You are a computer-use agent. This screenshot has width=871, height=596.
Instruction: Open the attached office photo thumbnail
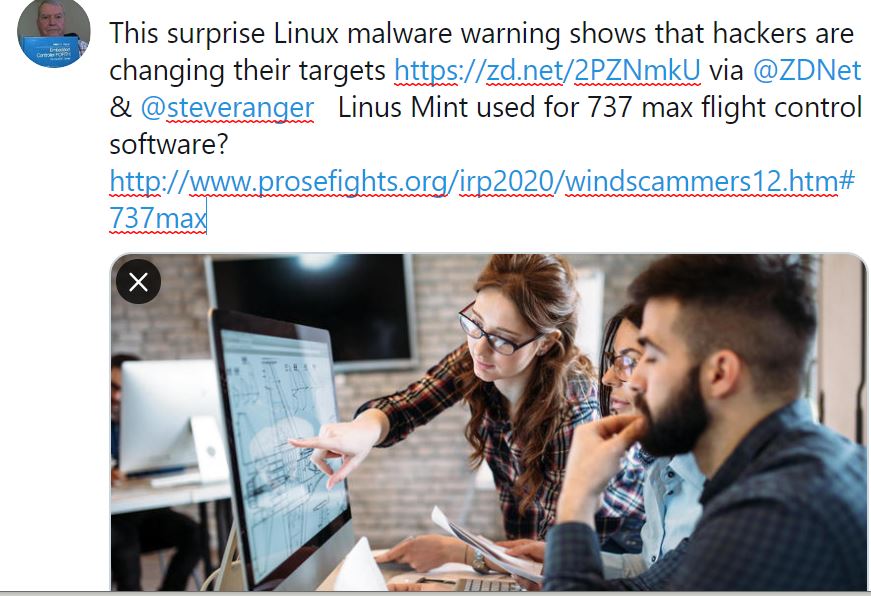(x=488, y=422)
